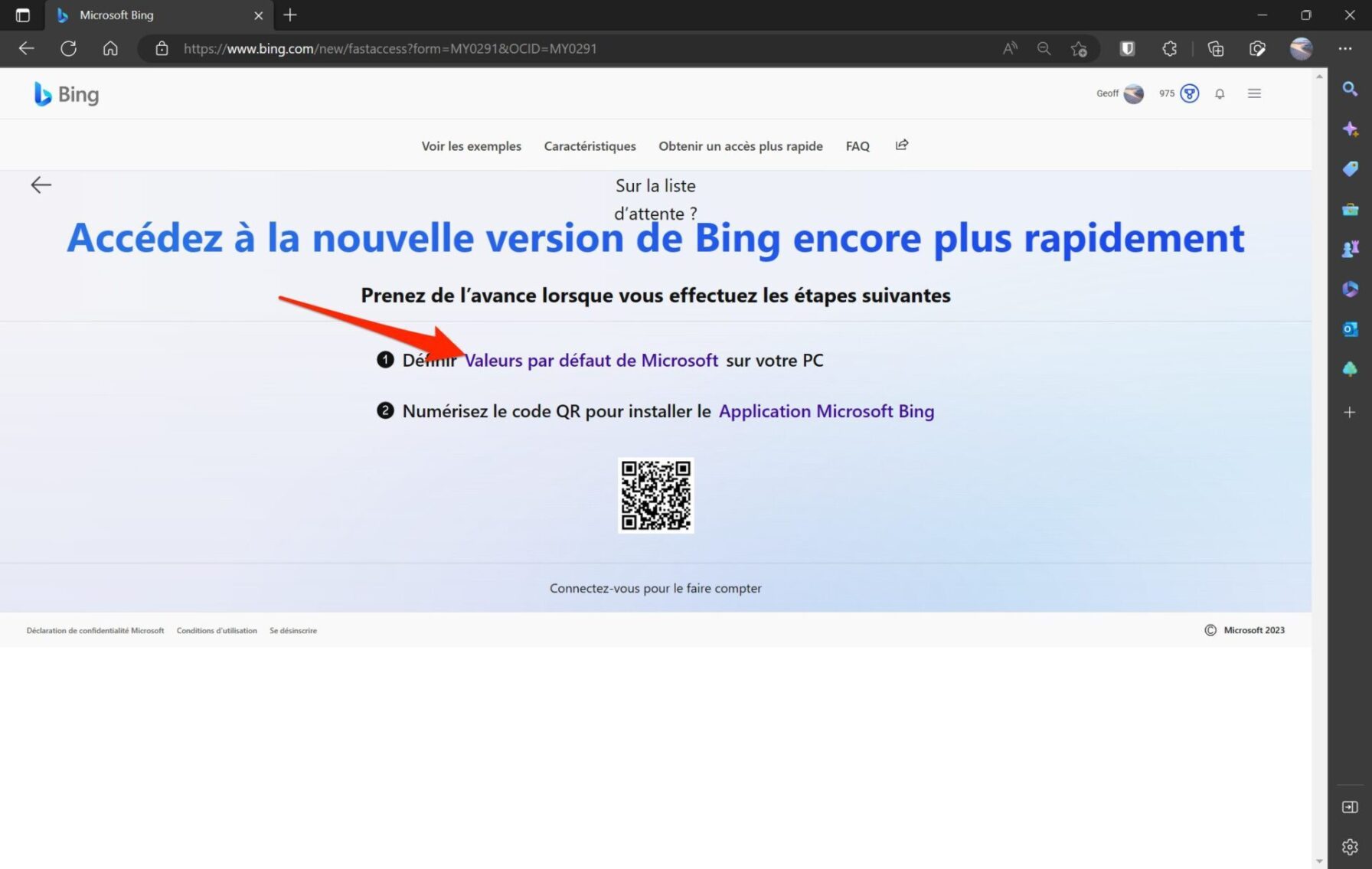Open Déclaration de confidentialité Microsoft link
1372x869 pixels.
[x=95, y=631]
